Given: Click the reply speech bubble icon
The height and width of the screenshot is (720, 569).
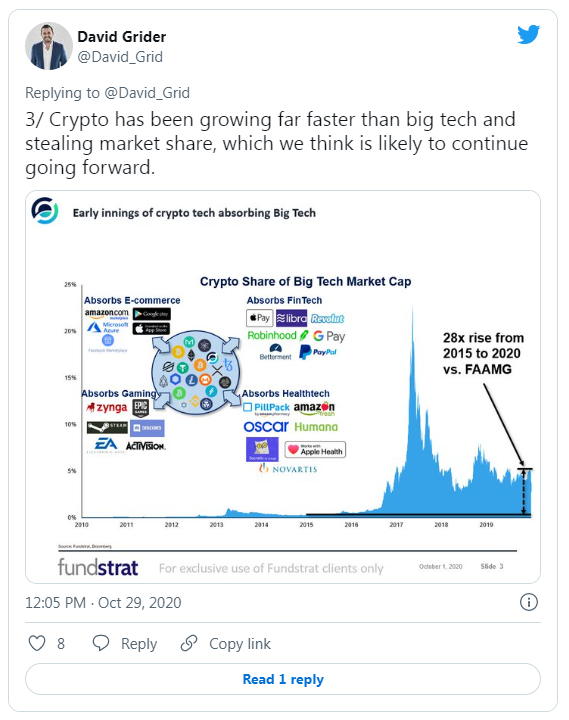Looking at the screenshot, I should (x=101, y=643).
